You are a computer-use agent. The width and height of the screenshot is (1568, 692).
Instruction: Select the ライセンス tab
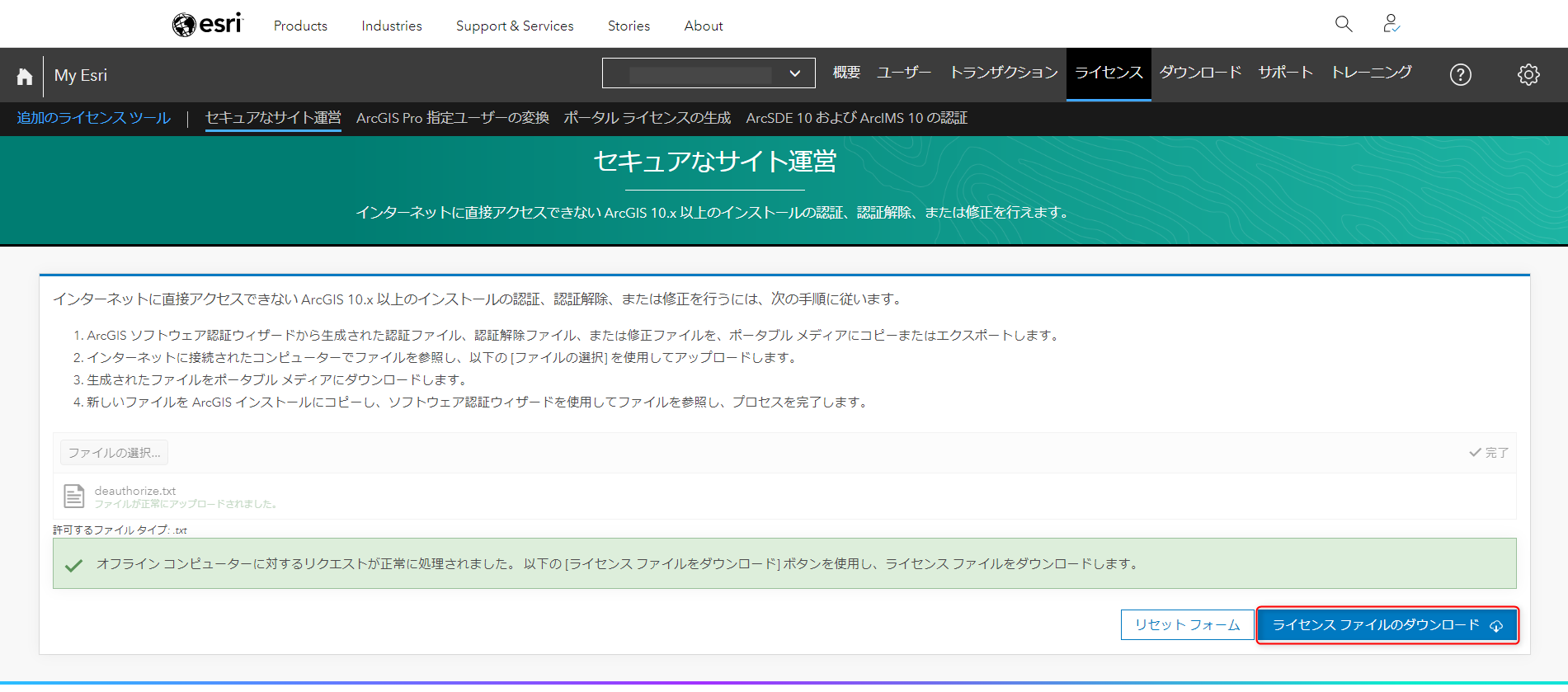(1109, 73)
